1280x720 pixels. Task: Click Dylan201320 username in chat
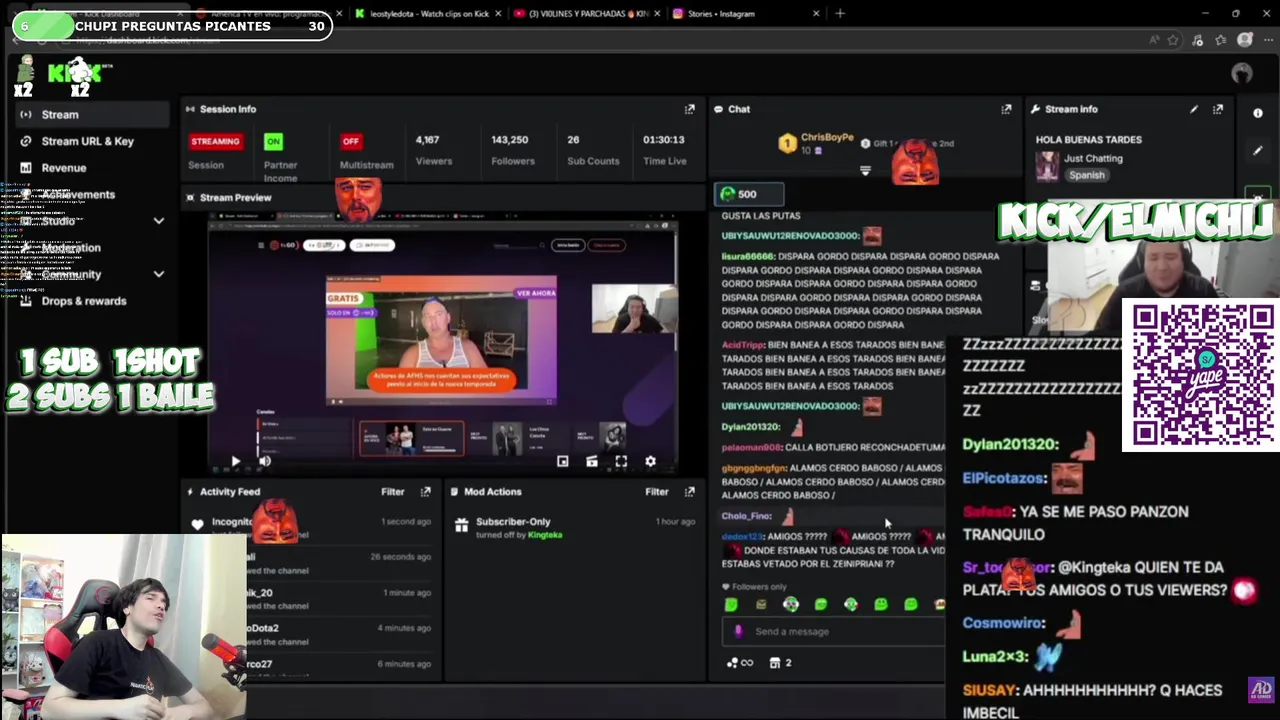[x=750, y=427]
